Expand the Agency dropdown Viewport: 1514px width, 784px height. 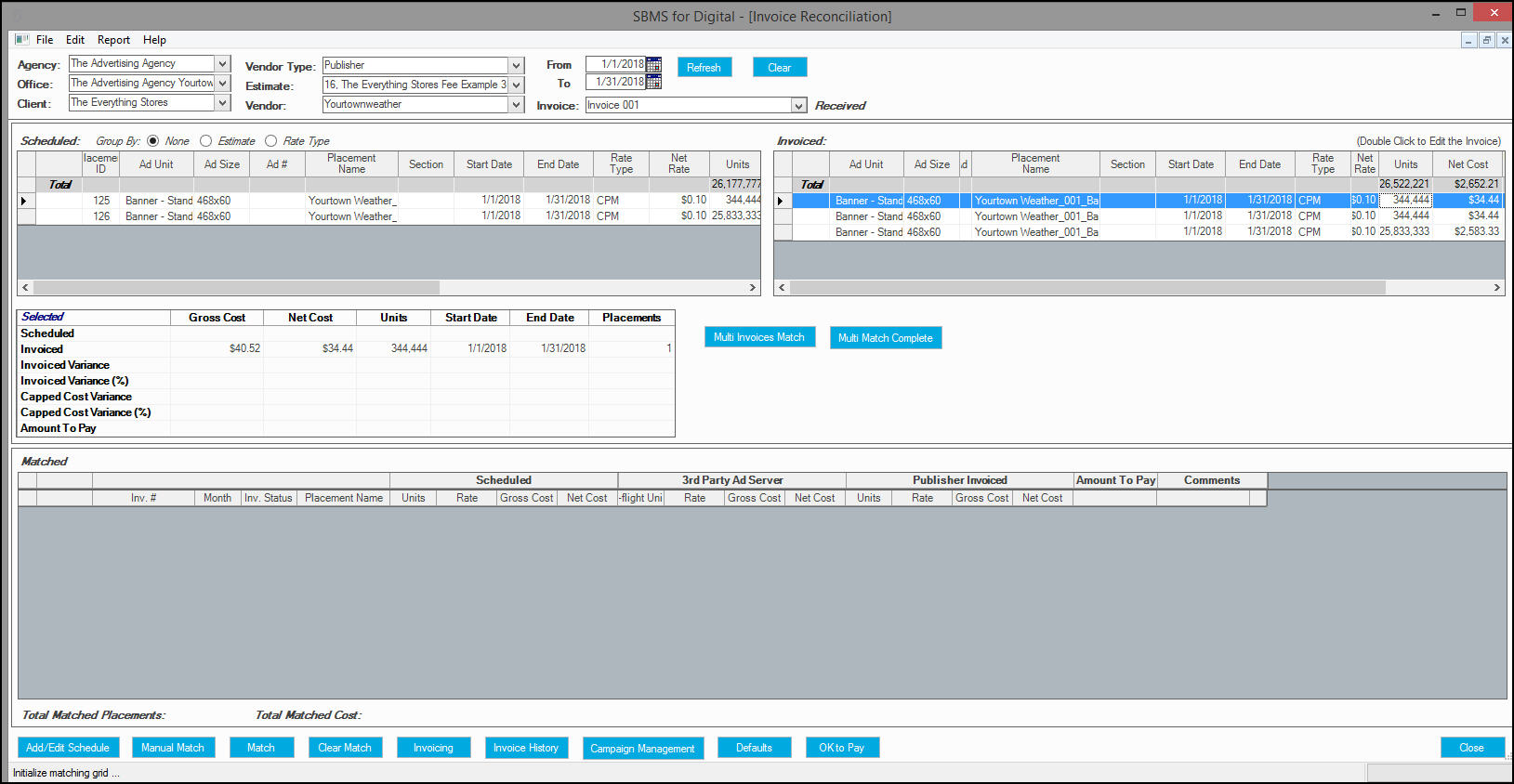[222, 63]
